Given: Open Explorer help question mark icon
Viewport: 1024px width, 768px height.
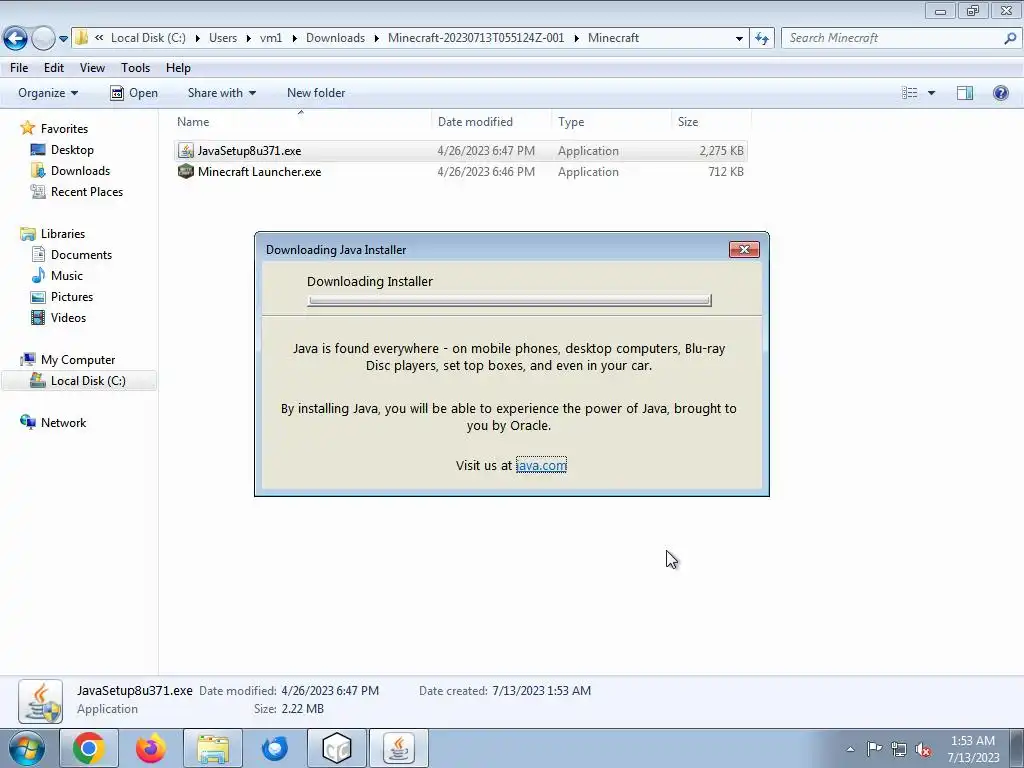Looking at the screenshot, I should [1000, 93].
